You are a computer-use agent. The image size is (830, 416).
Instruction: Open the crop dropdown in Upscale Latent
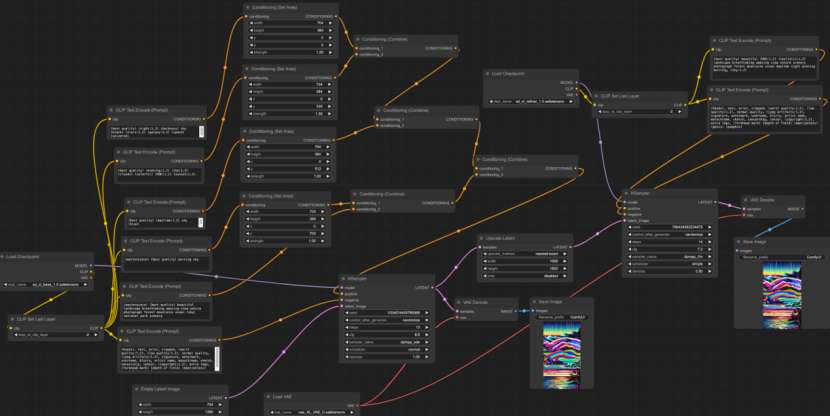coord(525,276)
